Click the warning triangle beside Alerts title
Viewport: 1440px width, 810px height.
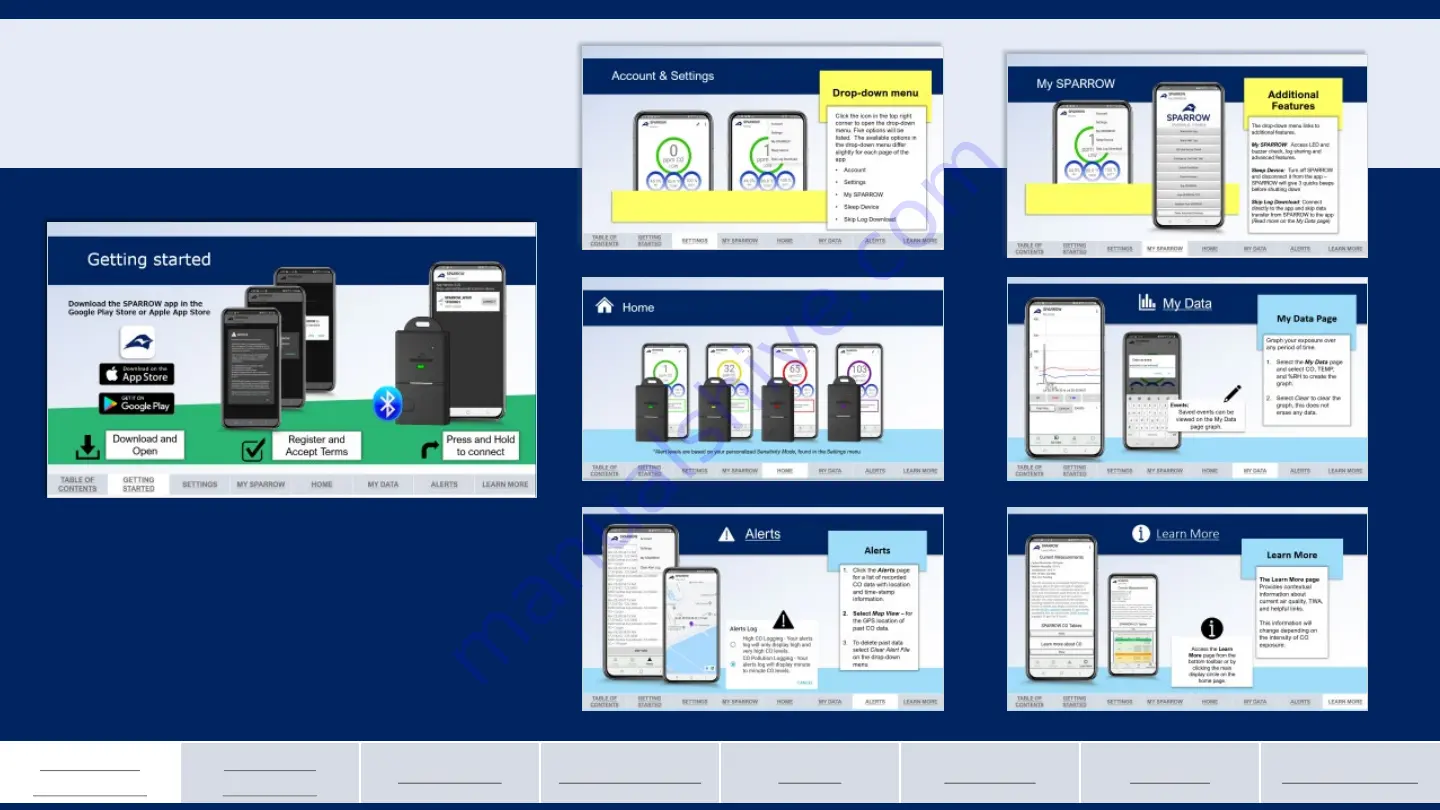coord(727,535)
